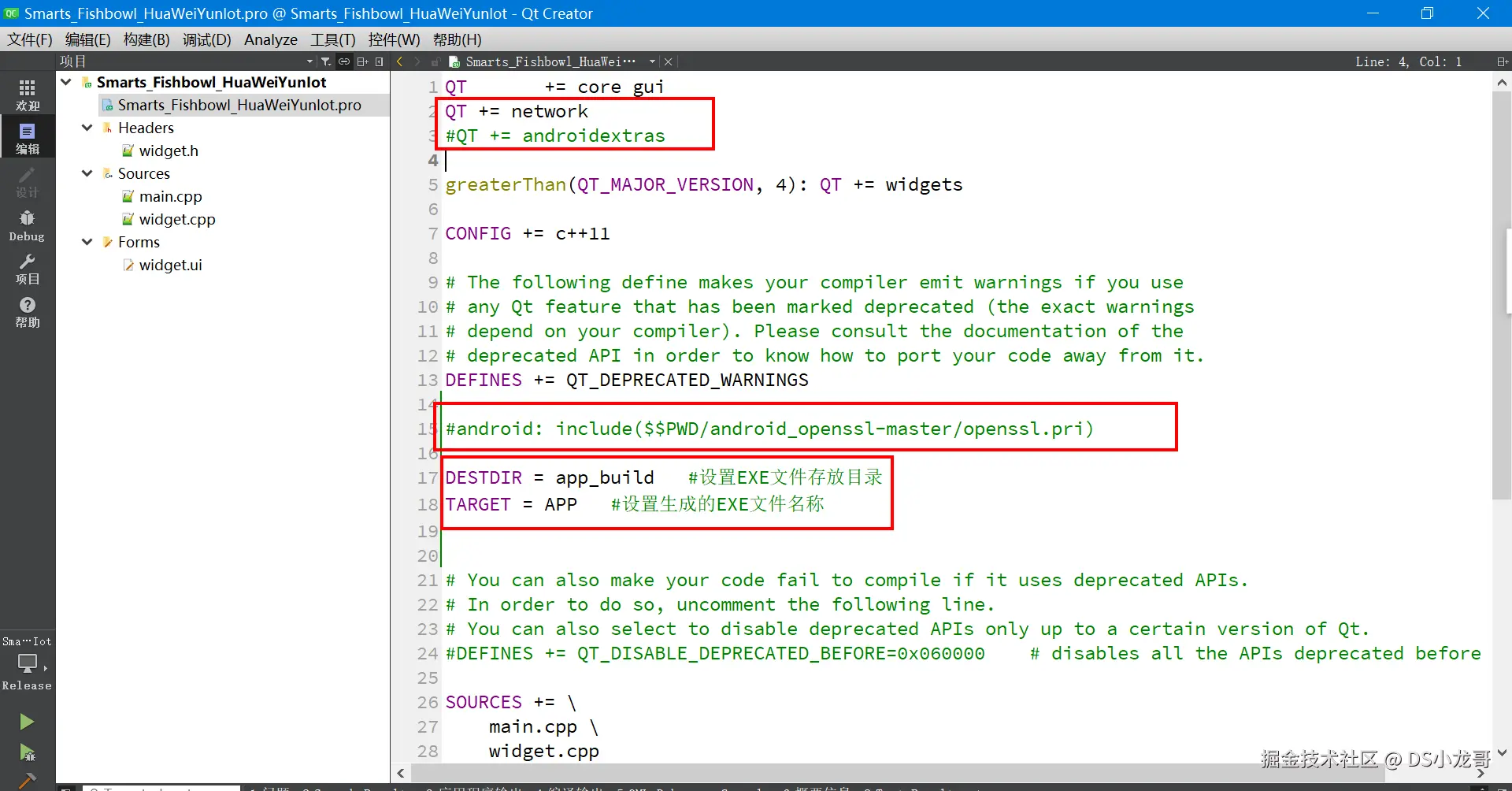
Task: Open the Release kit selector
Action: tap(28, 663)
